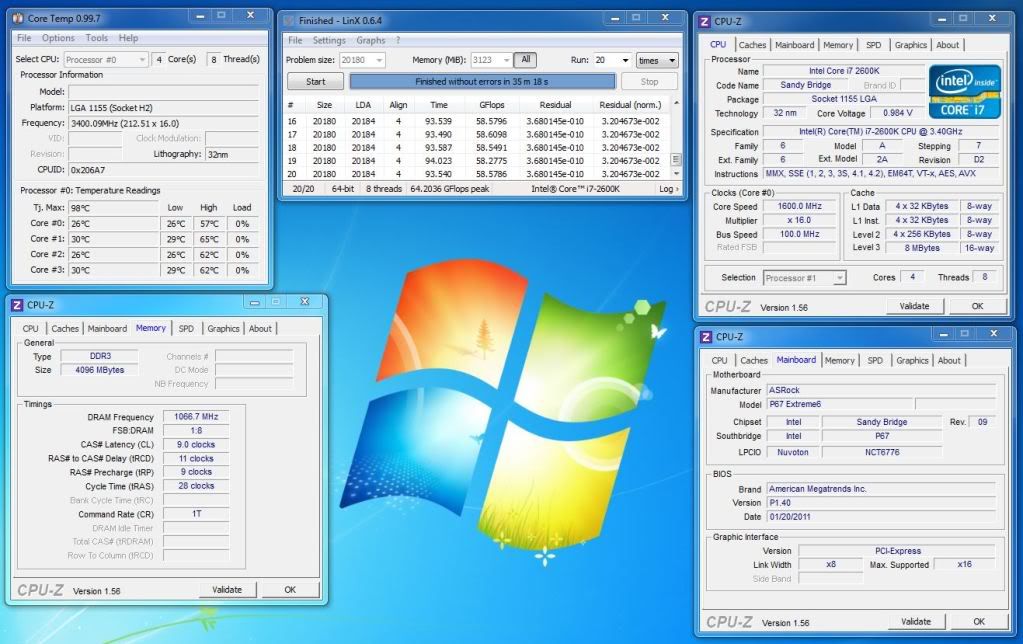
Task: Click the Link Width x8 value
Action: pyautogui.click(x=831, y=564)
